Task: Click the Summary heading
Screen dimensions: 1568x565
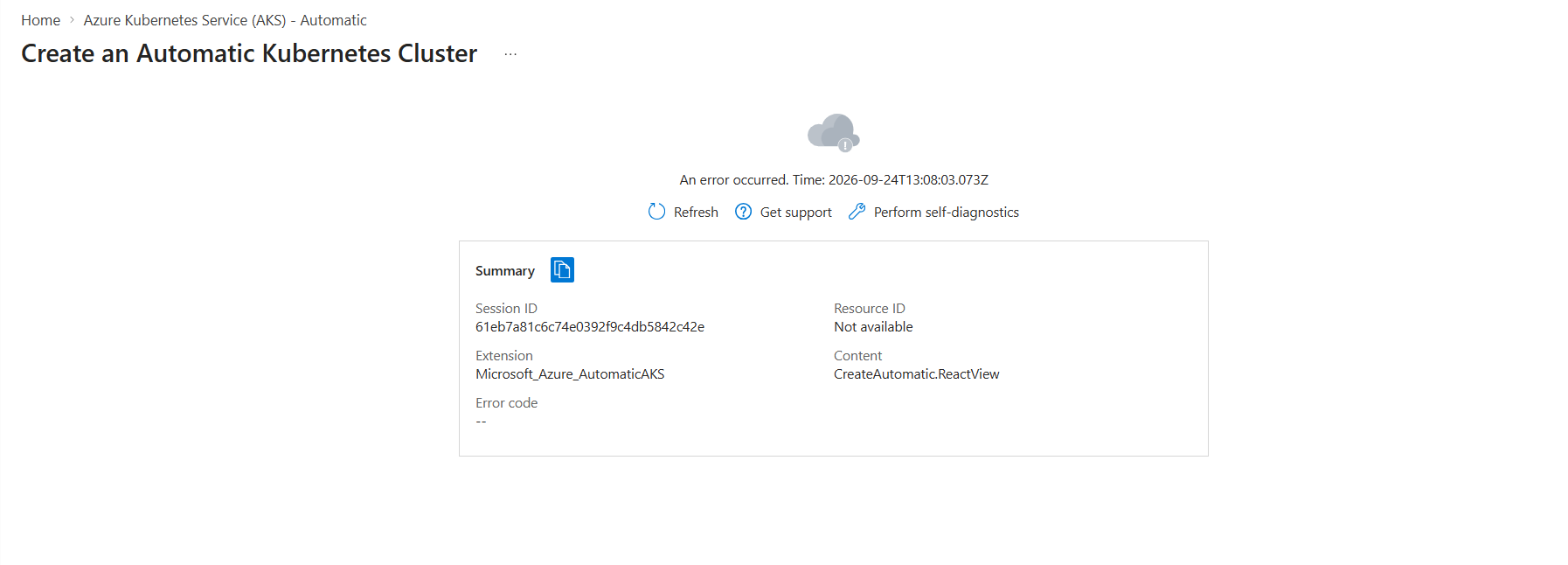Action: (x=505, y=271)
